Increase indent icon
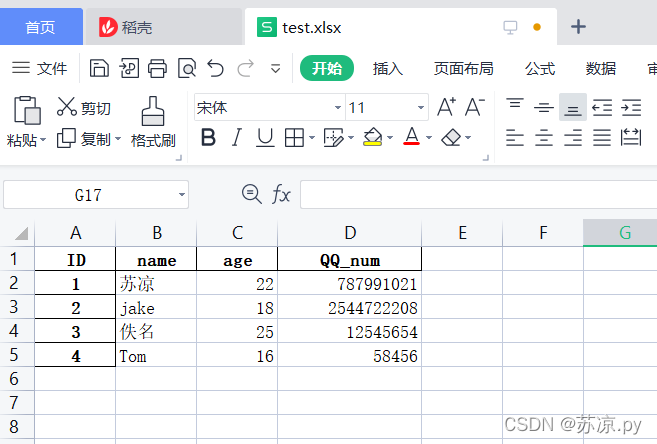Image resolution: width=657 pixels, height=444 pixels. click(631, 107)
